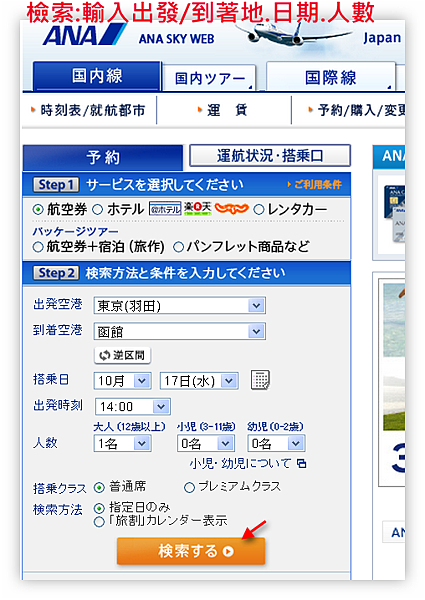The image size is (425, 600).
Task: Open the month dropdown showing 10月
Action: (122, 381)
